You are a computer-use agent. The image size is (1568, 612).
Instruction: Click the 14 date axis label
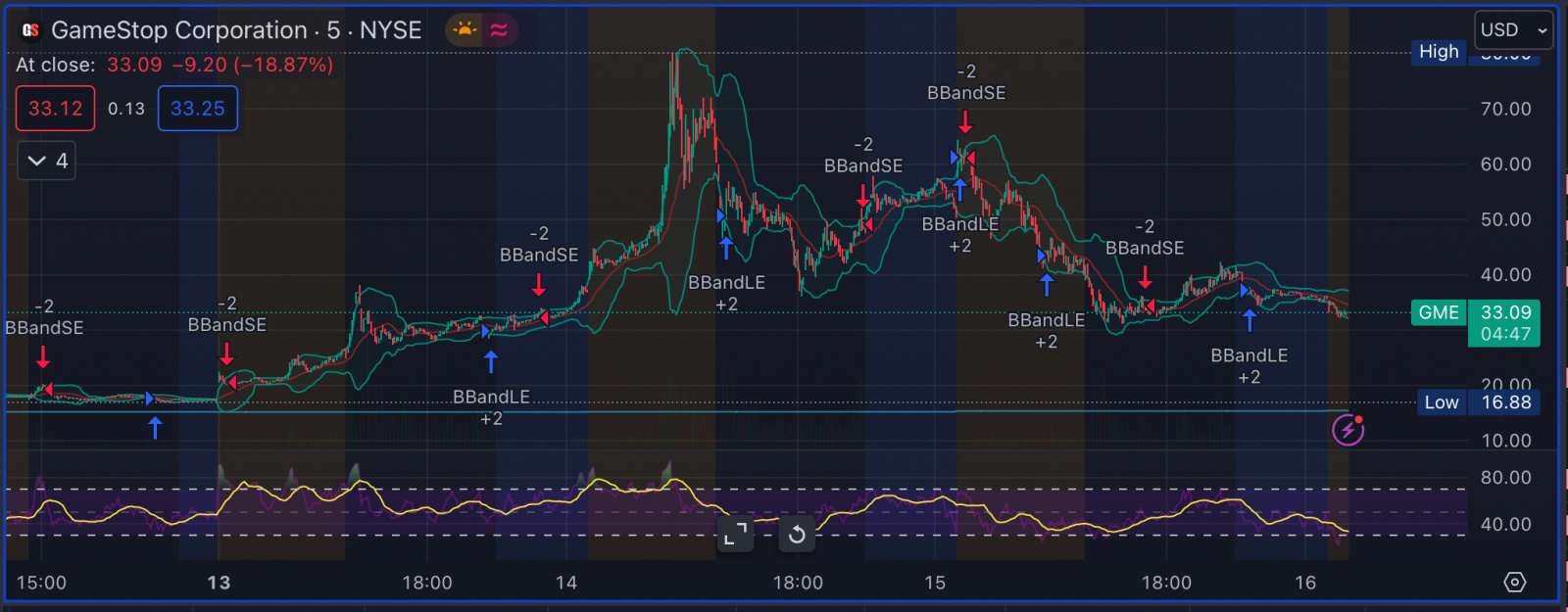(566, 583)
